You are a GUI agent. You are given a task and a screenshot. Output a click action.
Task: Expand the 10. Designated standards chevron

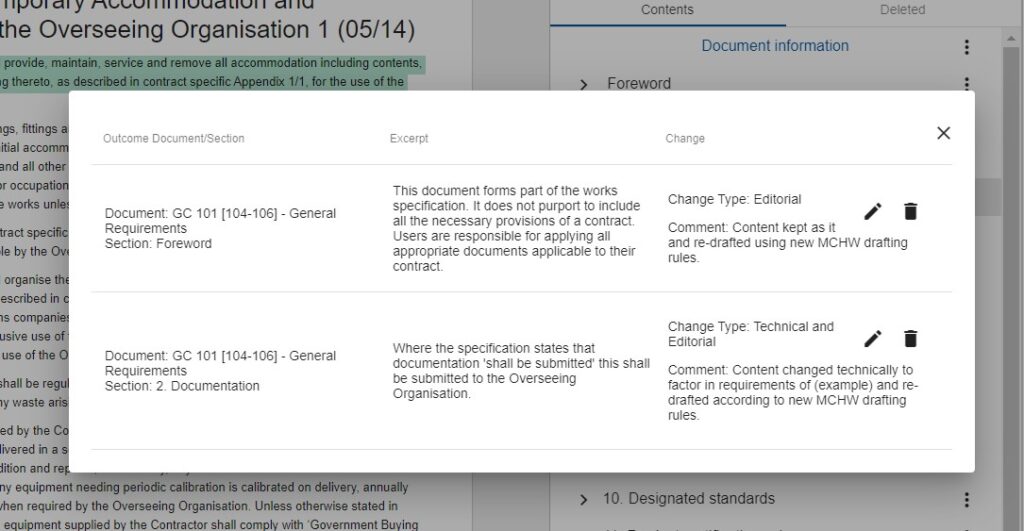pyautogui.click(x=584, y=499)
